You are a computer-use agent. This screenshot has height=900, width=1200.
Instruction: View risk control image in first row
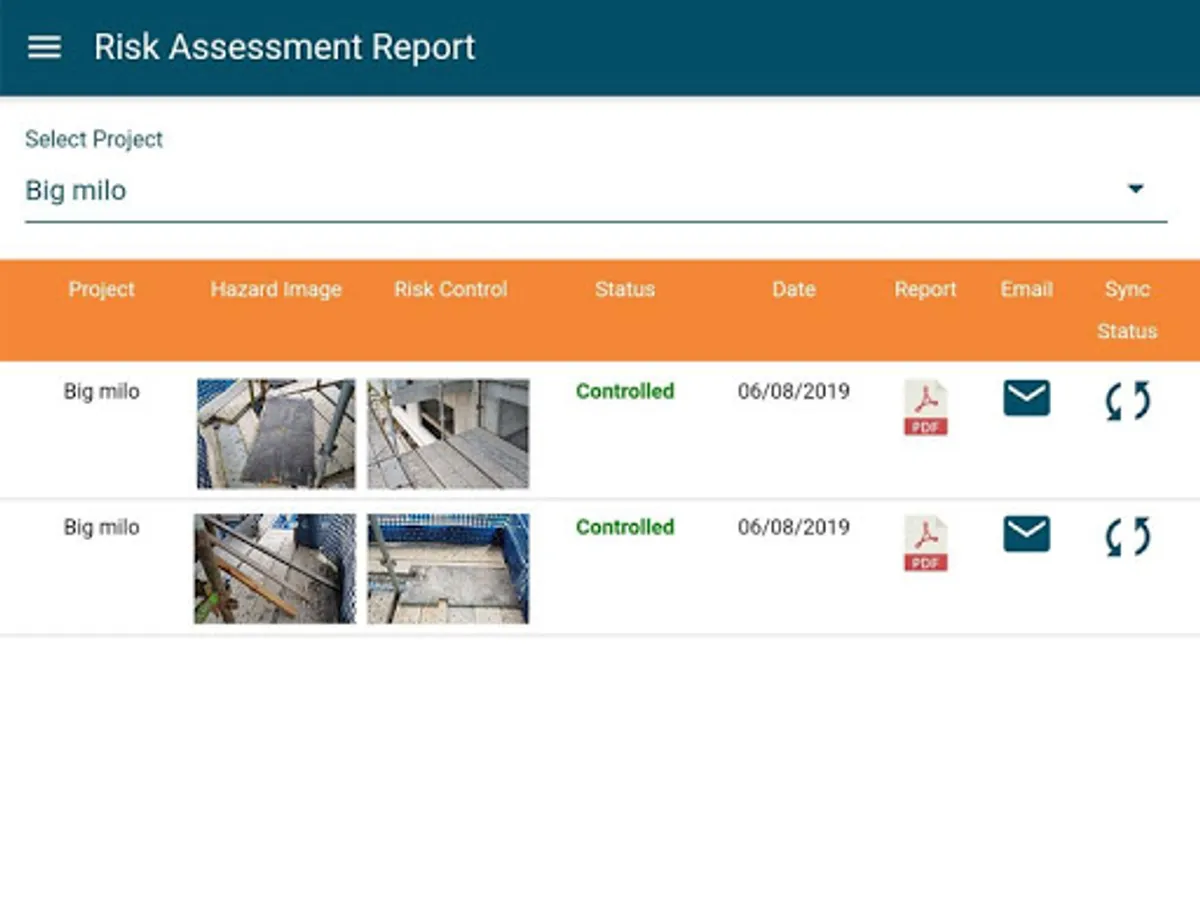click(x=448, y=433)
